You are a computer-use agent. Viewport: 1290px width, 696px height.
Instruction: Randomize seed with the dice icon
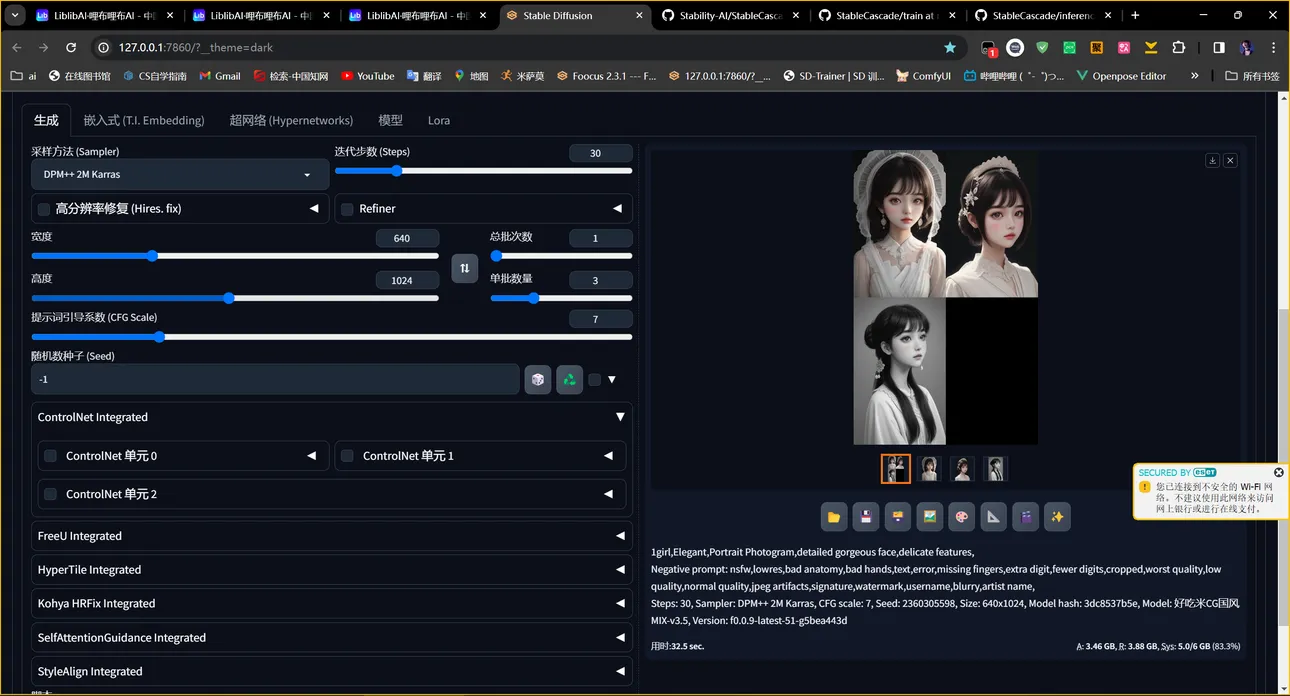tap(538, 380)
